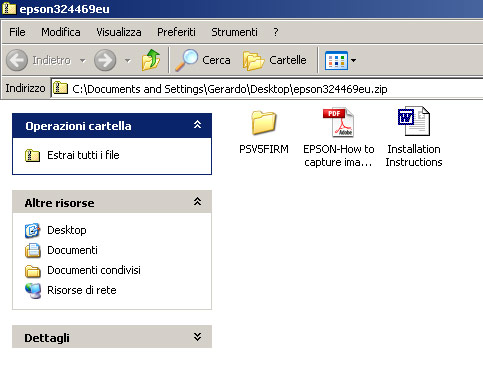Open the Desktop link
This screenshot has width=483, height=368.
point(67,230)
